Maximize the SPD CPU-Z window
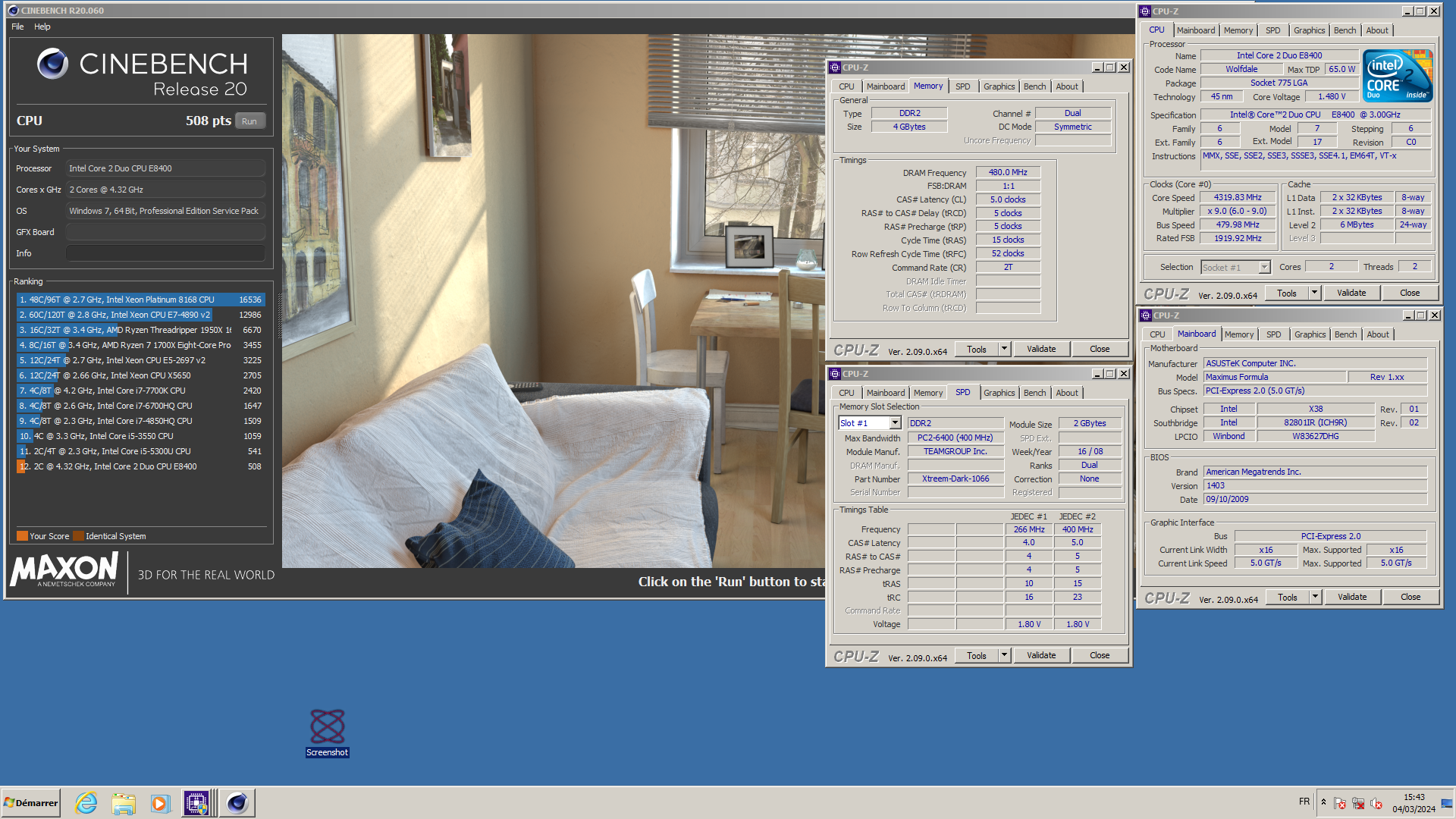The image size is (1456, 819). [x=1110, y=374]
